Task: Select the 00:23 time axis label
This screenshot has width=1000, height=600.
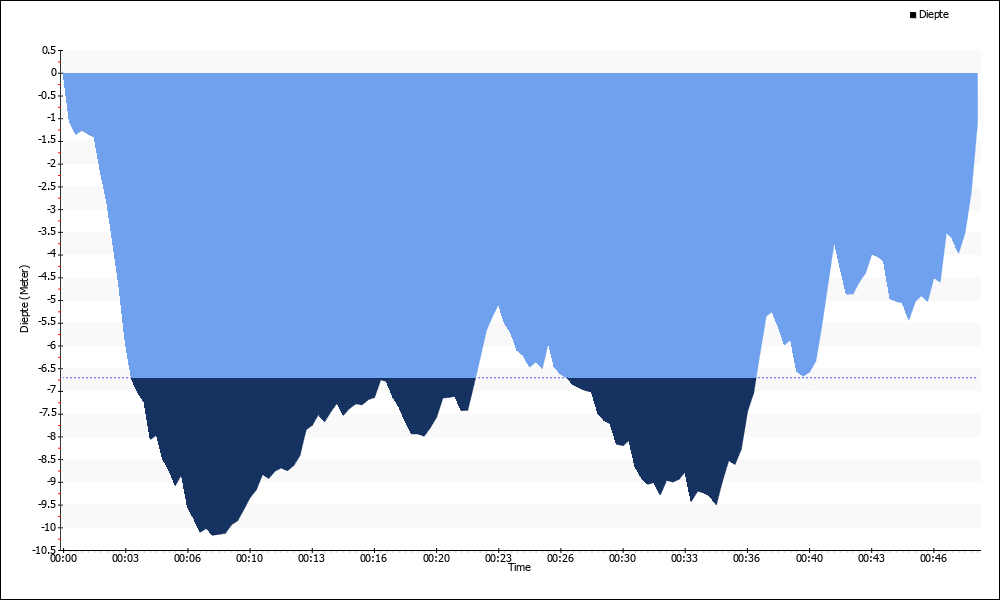Action: point(498,559)
